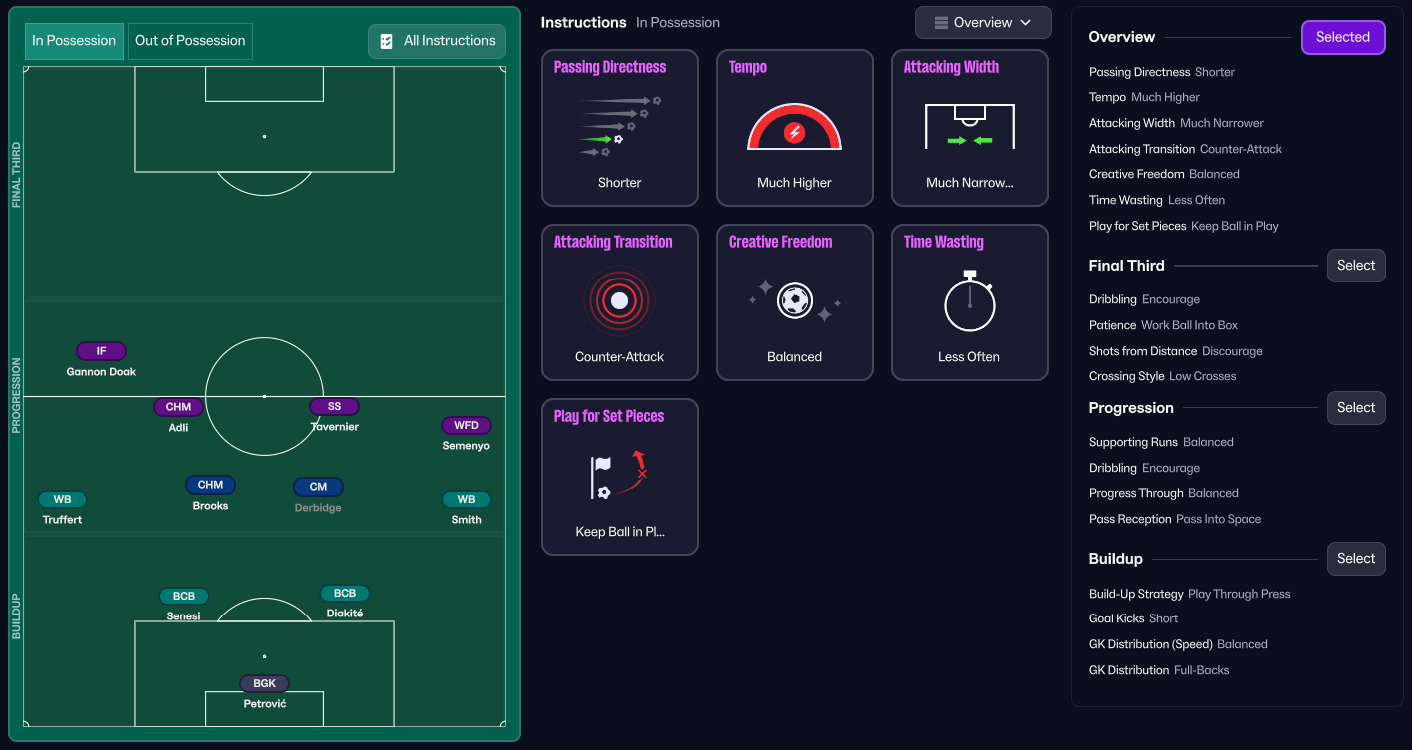Click the Attacking Transition target icon

click(619, 300)
